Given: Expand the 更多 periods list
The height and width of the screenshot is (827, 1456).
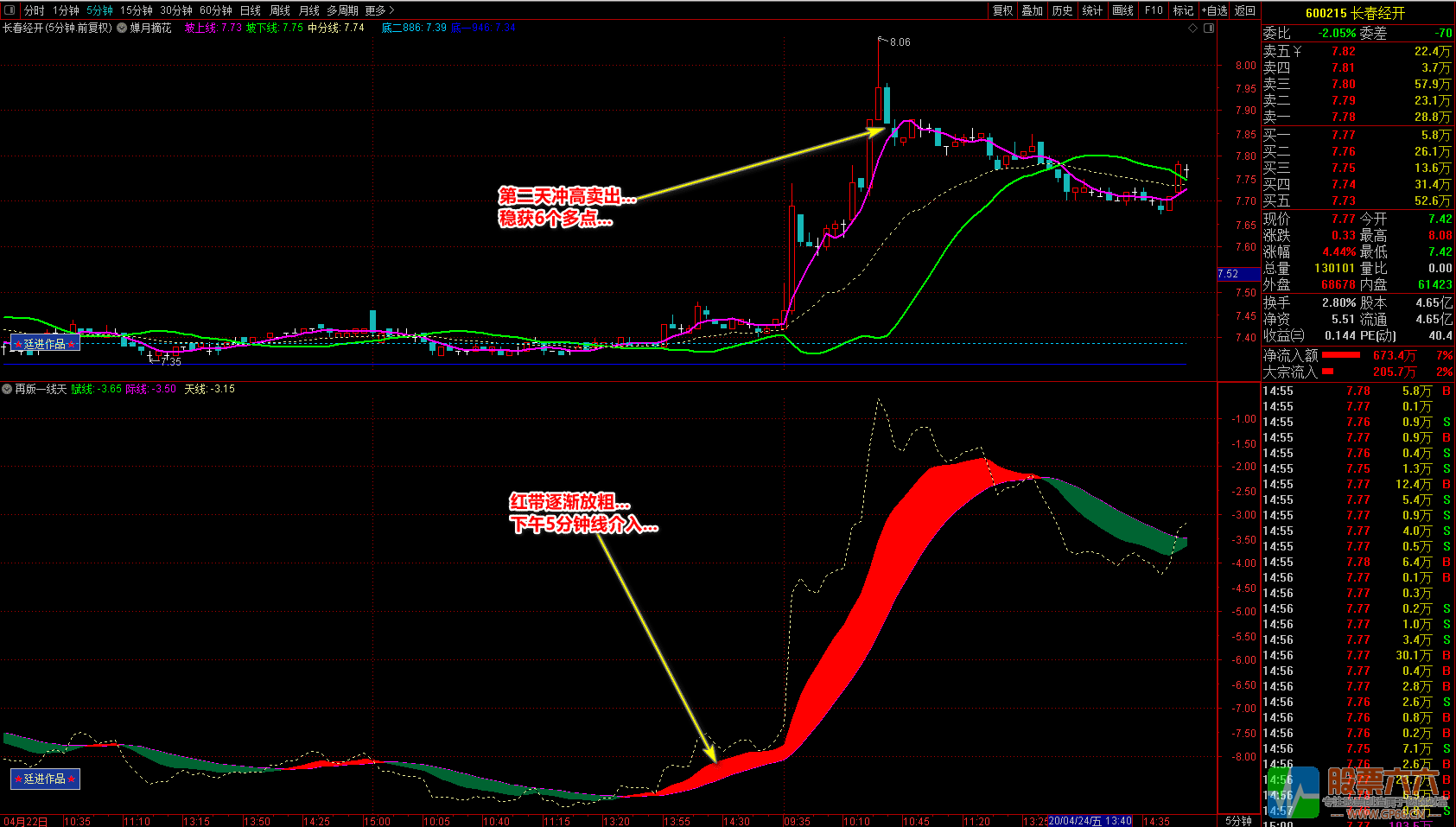Looking at the screenshot, I should pos(379,10).
